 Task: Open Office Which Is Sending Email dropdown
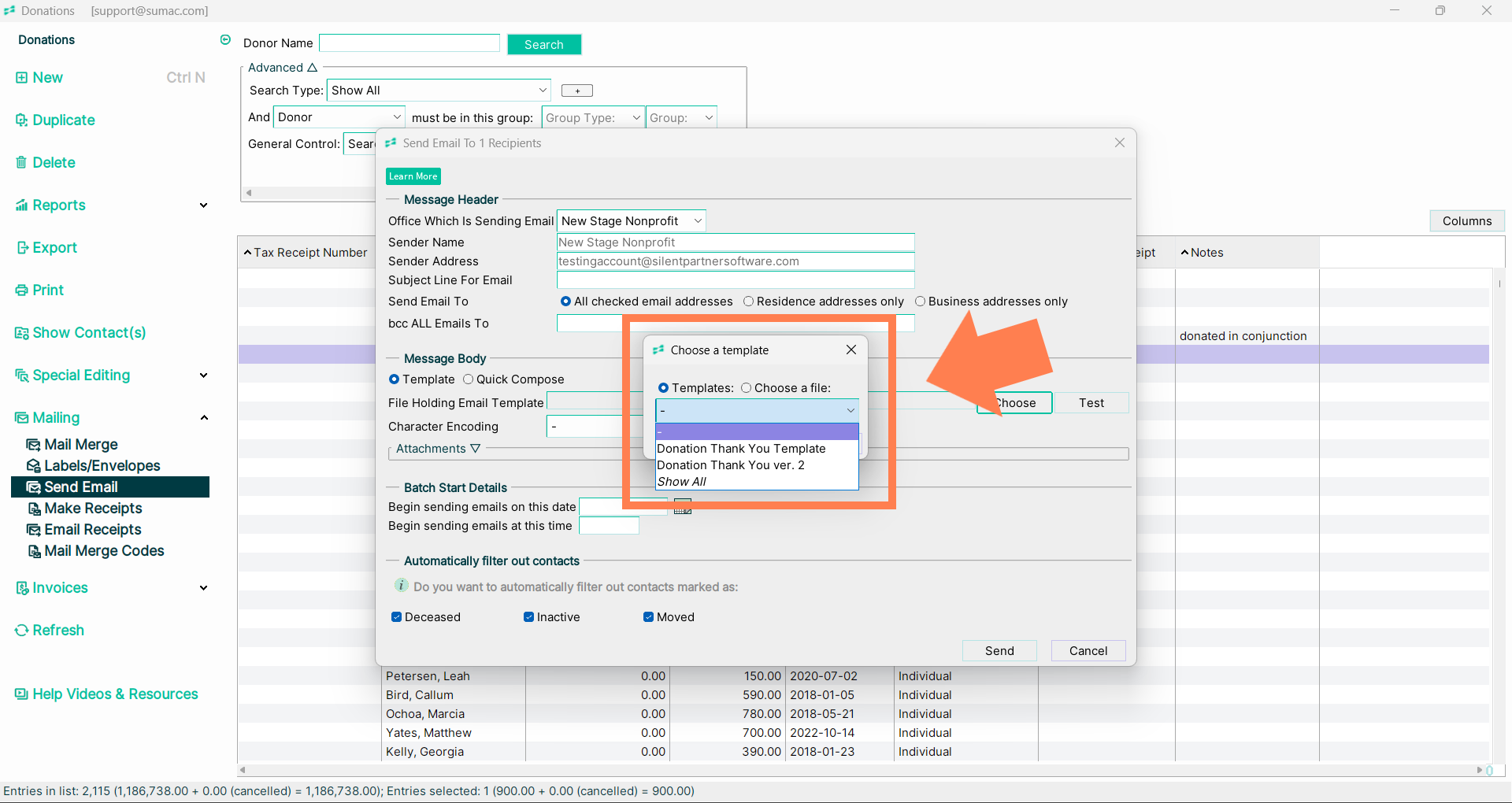[x=631, y=221]
